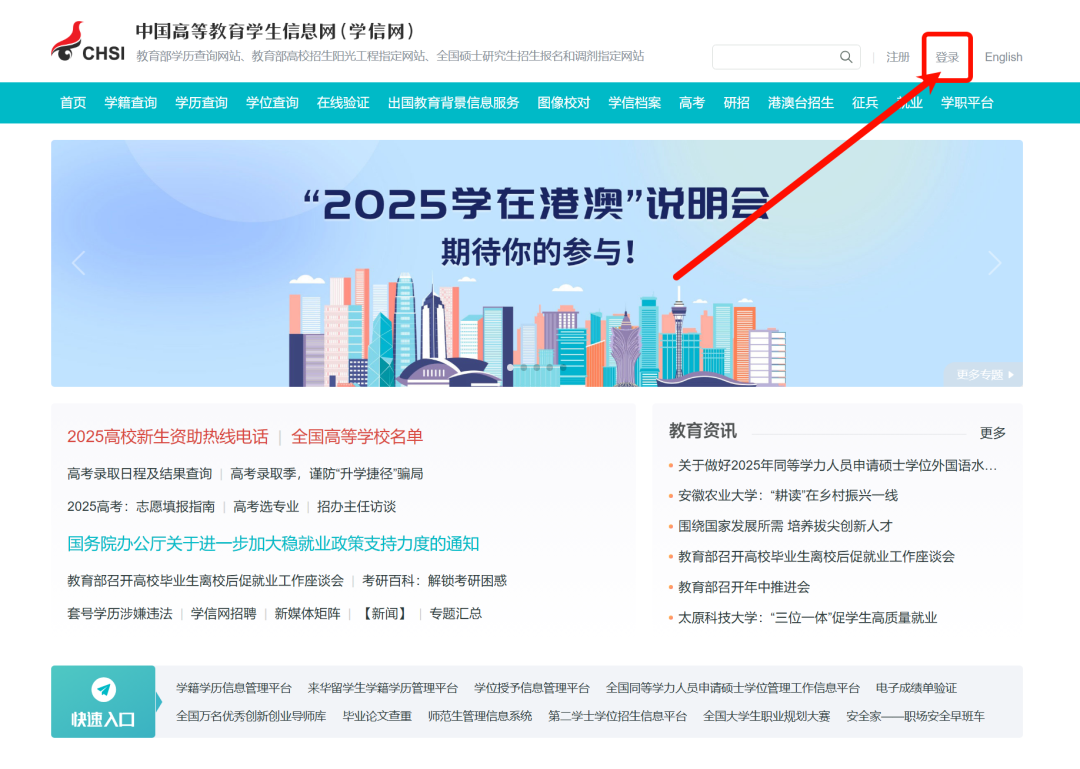Open news about 同等学力人员申请硕士学位外国语
Screen dimensions: 1080x769
837,466
